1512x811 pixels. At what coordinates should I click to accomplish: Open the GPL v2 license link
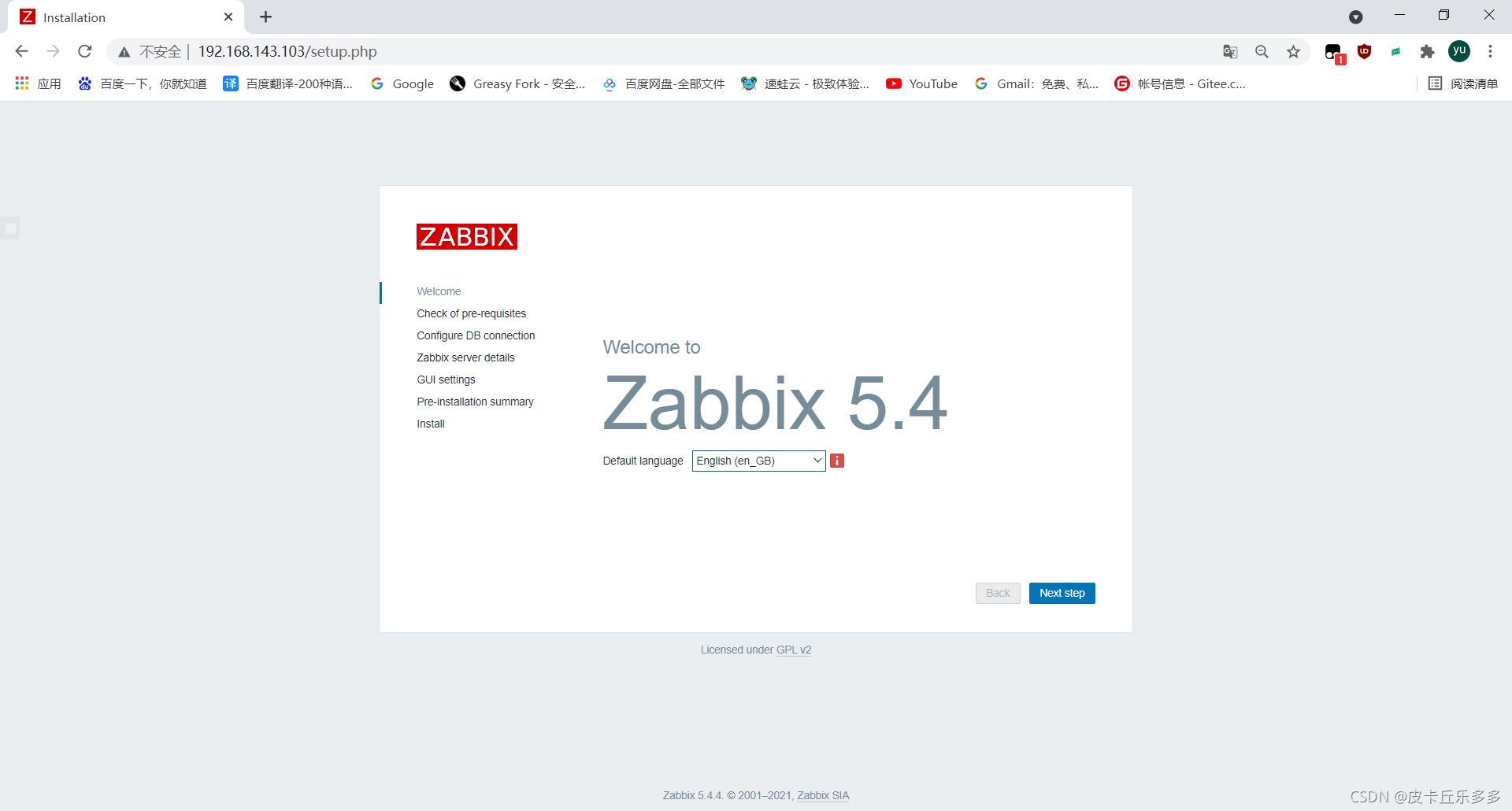(794, 650)
